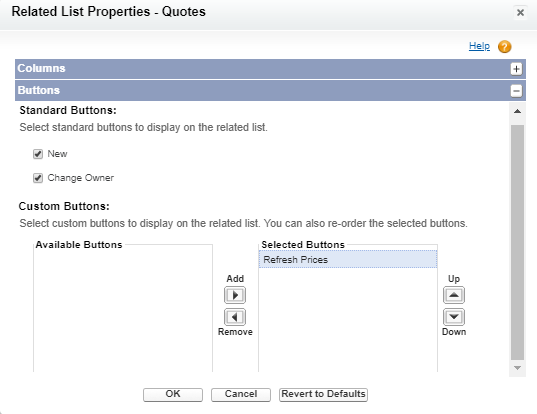Image resolution: width=537 pixels, height=414 pixels.
Task: Collapse the Buttons section minus icon
Action: [516, 91]
